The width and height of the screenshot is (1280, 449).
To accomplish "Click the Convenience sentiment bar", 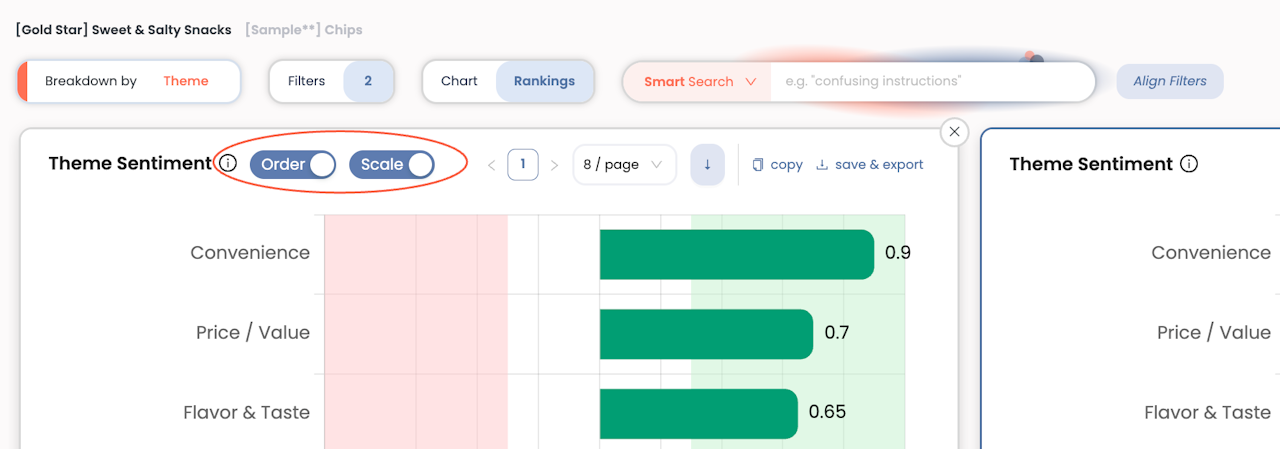I will click(x=736, y=254).
